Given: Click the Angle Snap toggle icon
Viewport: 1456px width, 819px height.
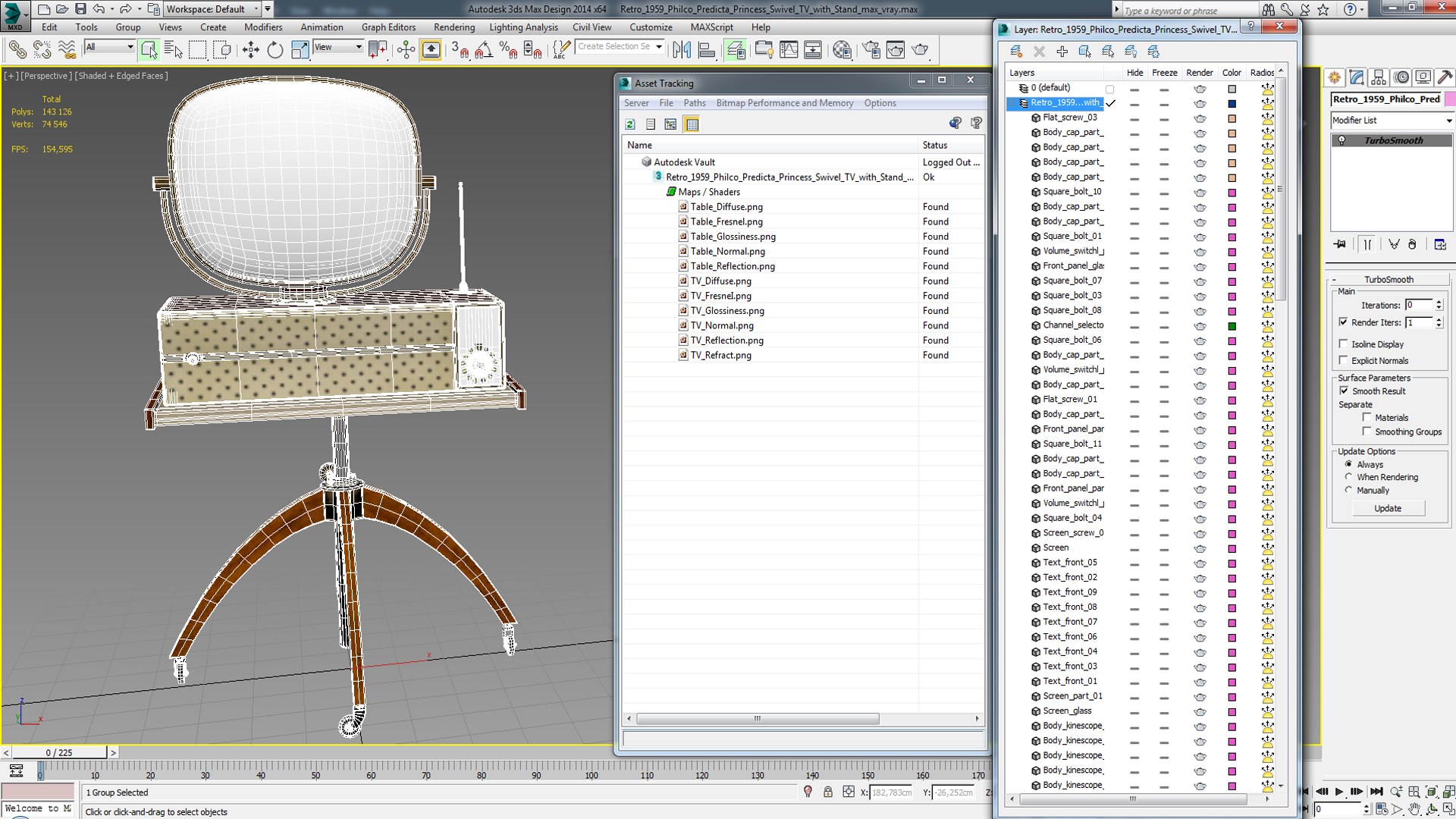Looking at the screenshot, I should 484,50.
